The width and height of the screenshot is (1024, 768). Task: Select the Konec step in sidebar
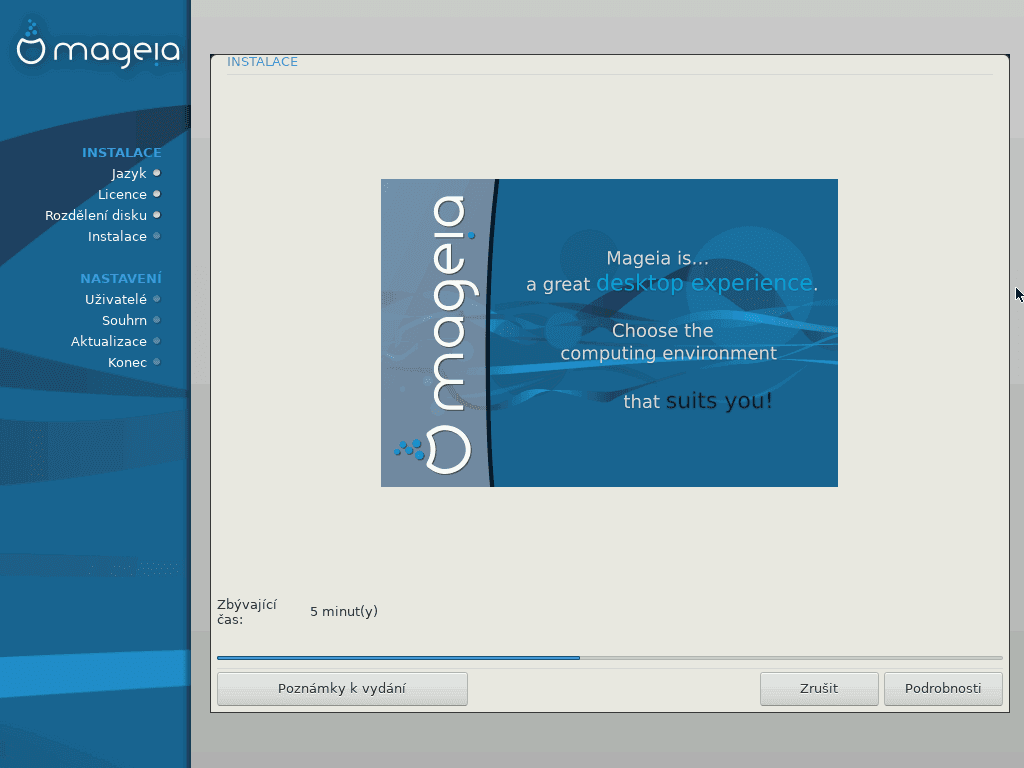click(x=127, y=362)
